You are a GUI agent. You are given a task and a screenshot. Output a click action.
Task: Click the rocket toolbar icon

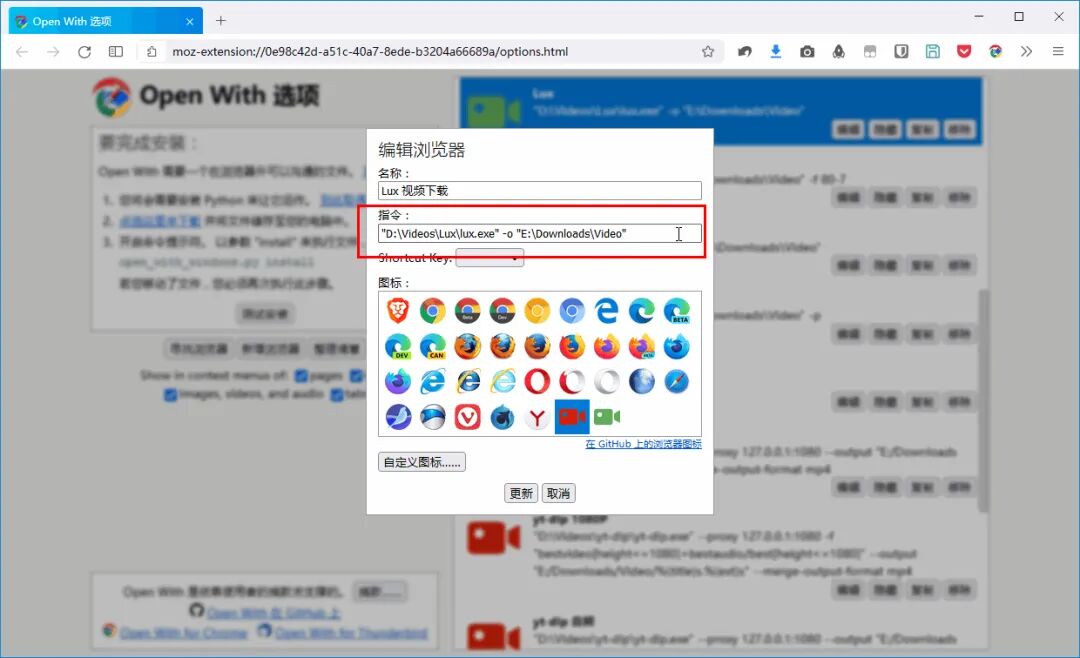(838, 52)
